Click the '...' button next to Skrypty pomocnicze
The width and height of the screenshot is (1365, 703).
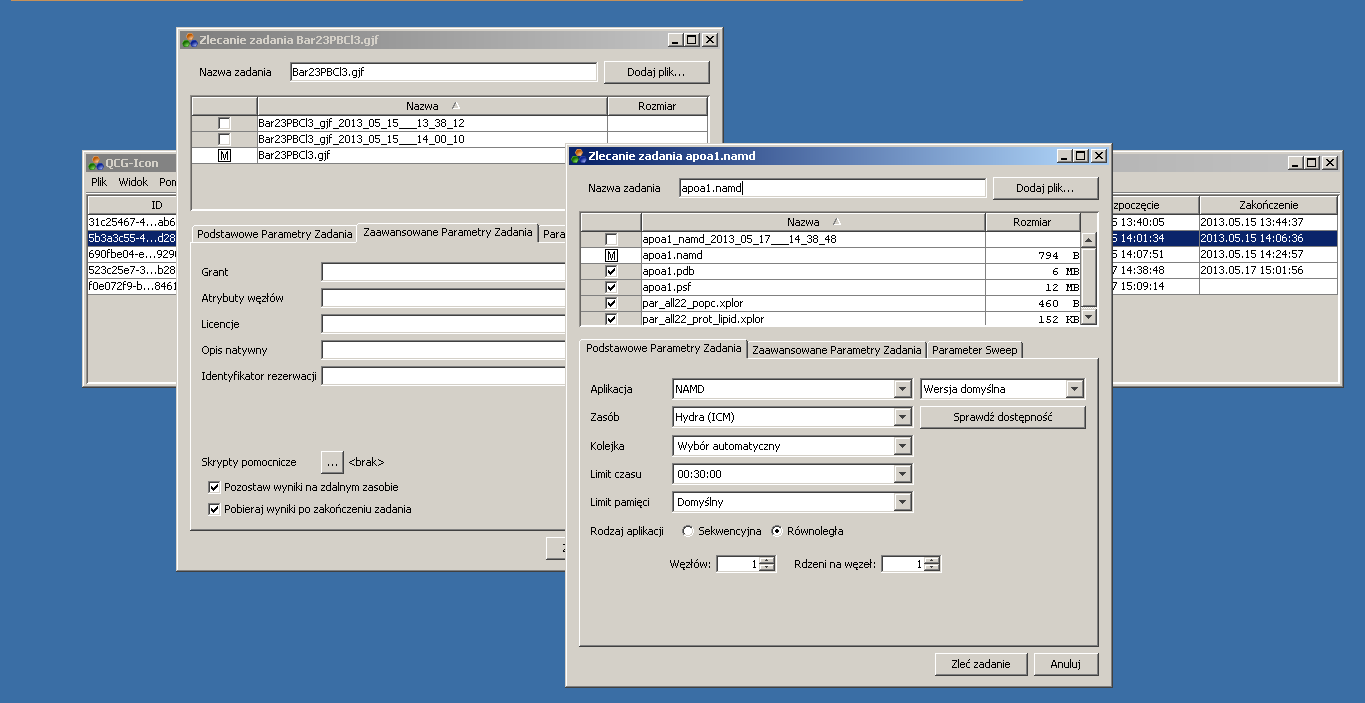332,462
